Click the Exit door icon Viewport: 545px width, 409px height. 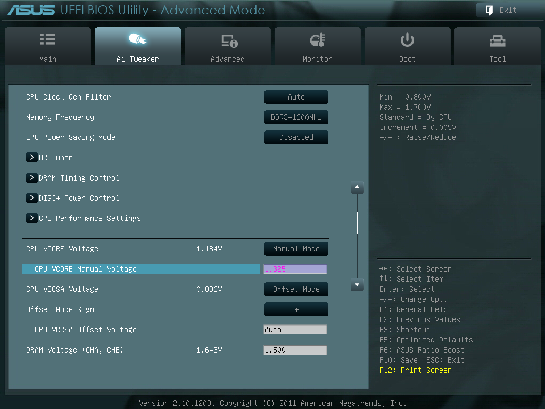489,10
